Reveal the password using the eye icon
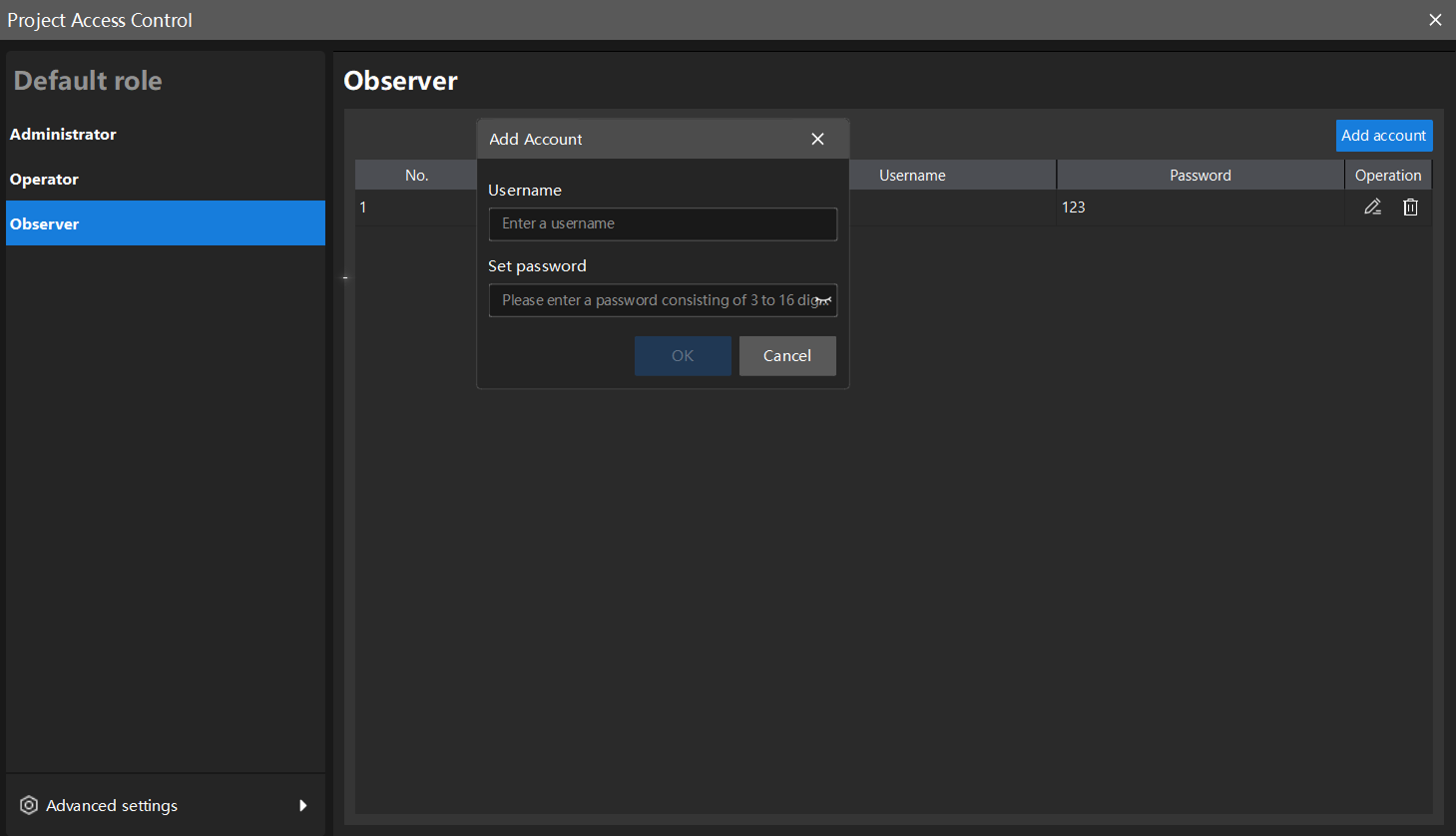This screenshot has height=836, width=1456. point(825,300)
